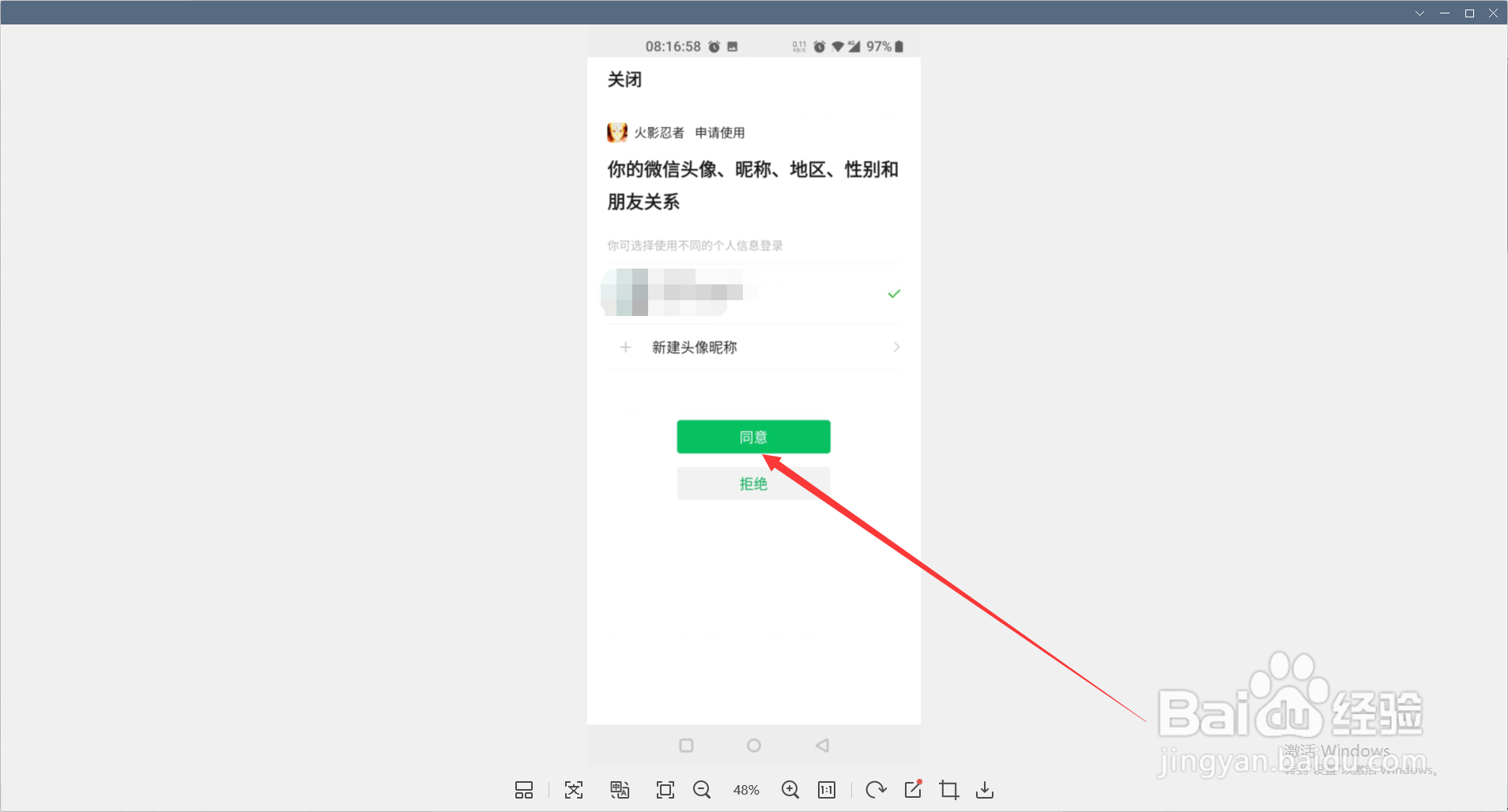Screen dimensions: 1508x812
Task: Zoom in the emulator view
Action: pos(790,790)
